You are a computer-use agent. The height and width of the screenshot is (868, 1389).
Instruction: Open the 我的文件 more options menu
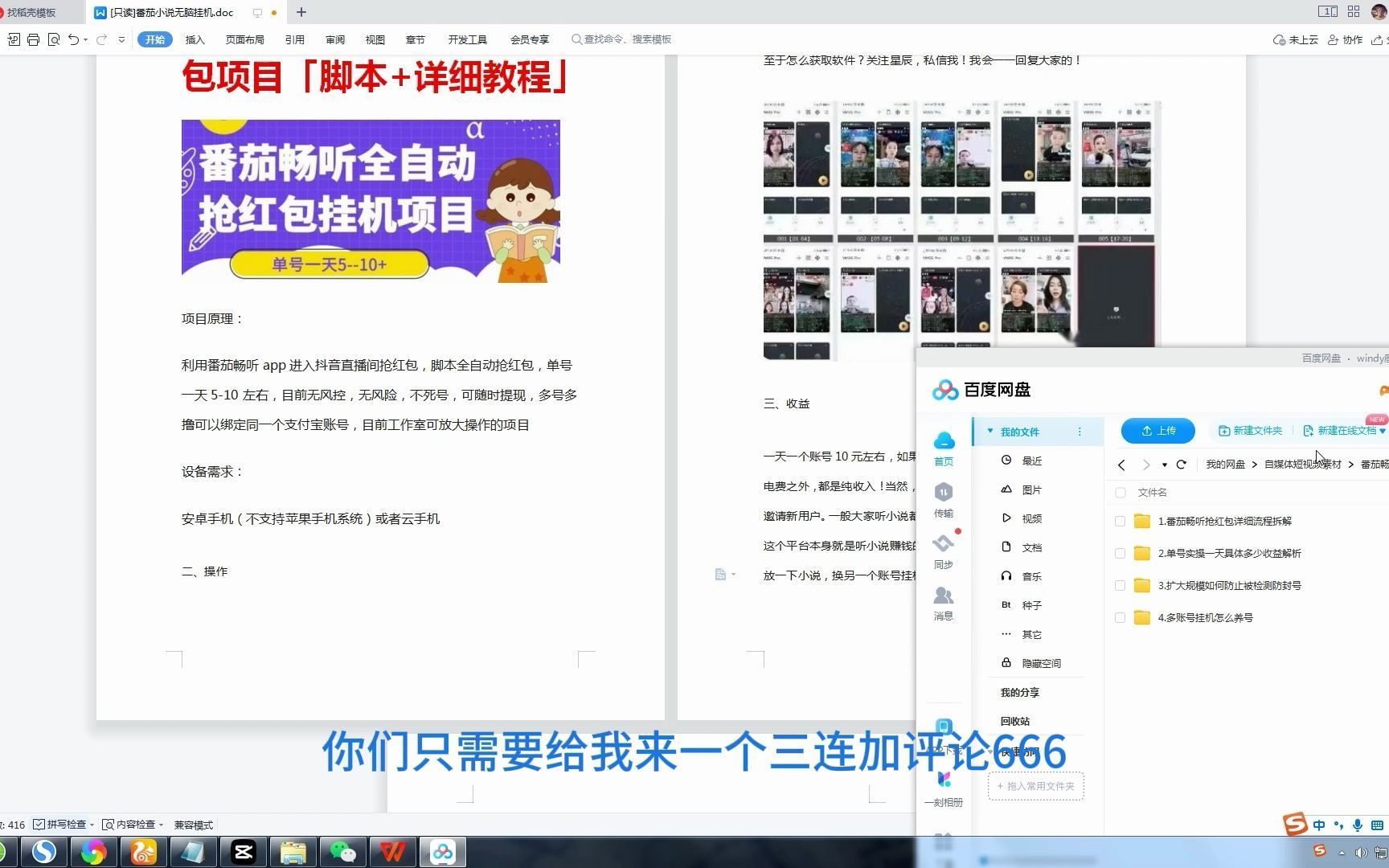[1080, 432]
